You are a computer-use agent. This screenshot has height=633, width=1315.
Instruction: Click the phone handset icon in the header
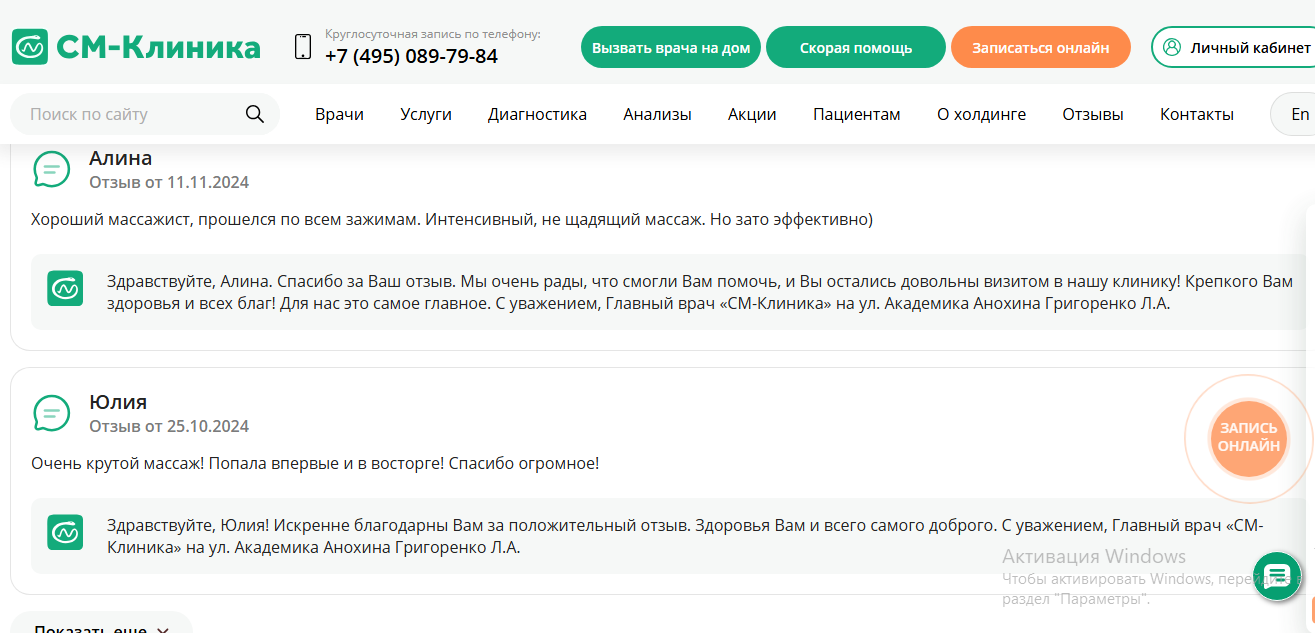pos(301,46)
